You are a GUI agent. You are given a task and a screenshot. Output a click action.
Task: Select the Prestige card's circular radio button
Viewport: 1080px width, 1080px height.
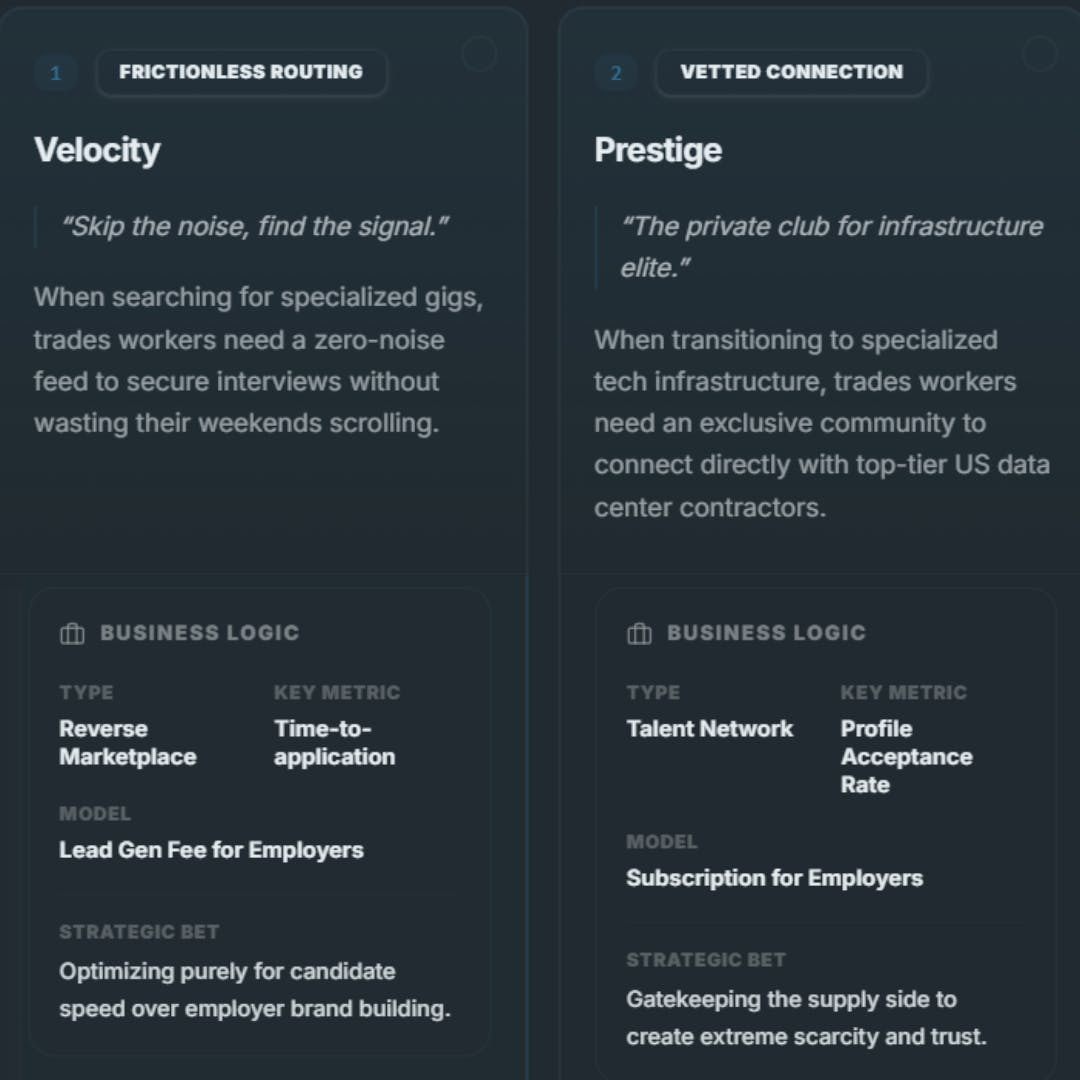(x=1039, y=53)
